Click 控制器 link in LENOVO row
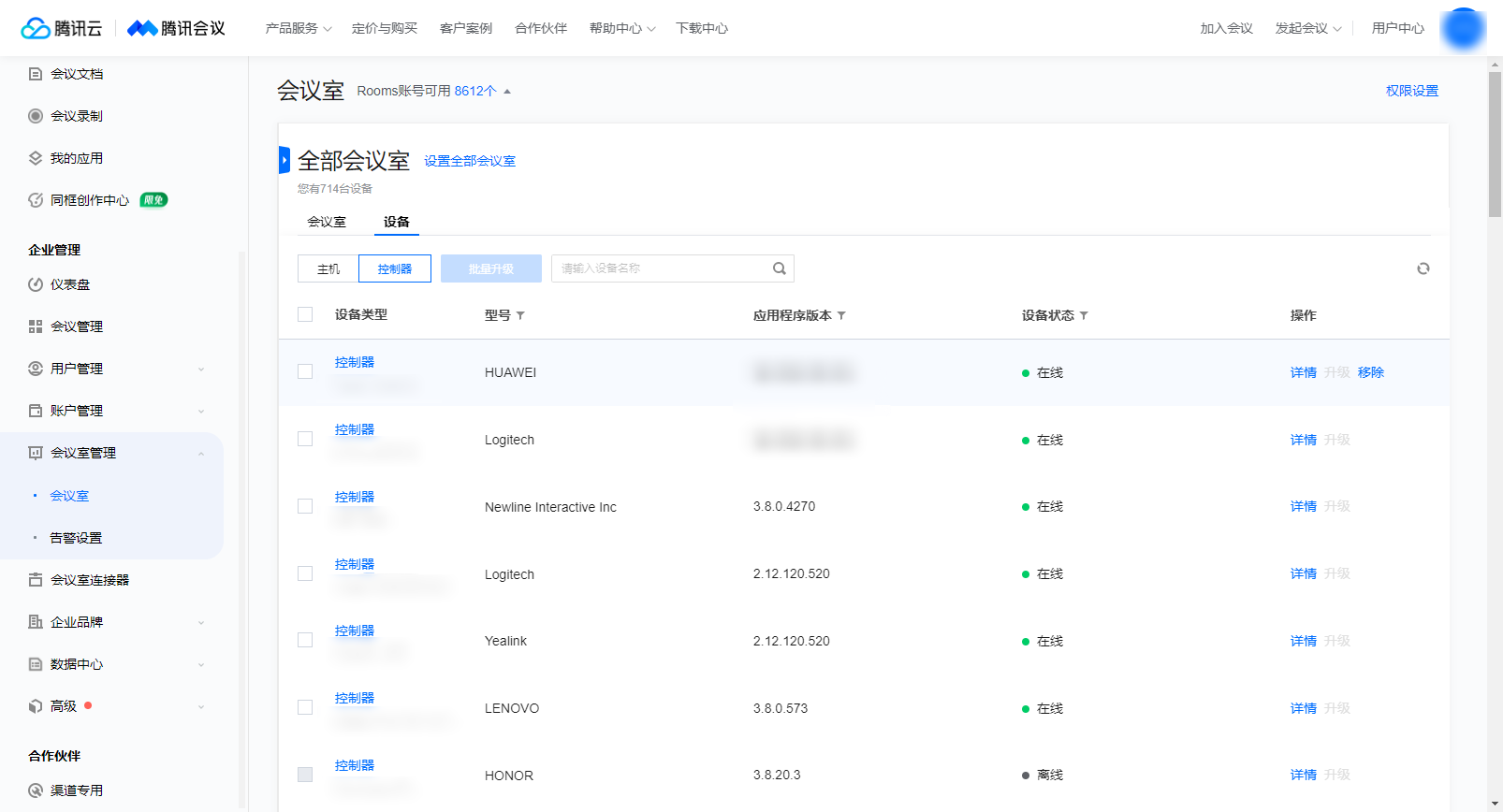 pyautogui.click(x=355, y=698)
